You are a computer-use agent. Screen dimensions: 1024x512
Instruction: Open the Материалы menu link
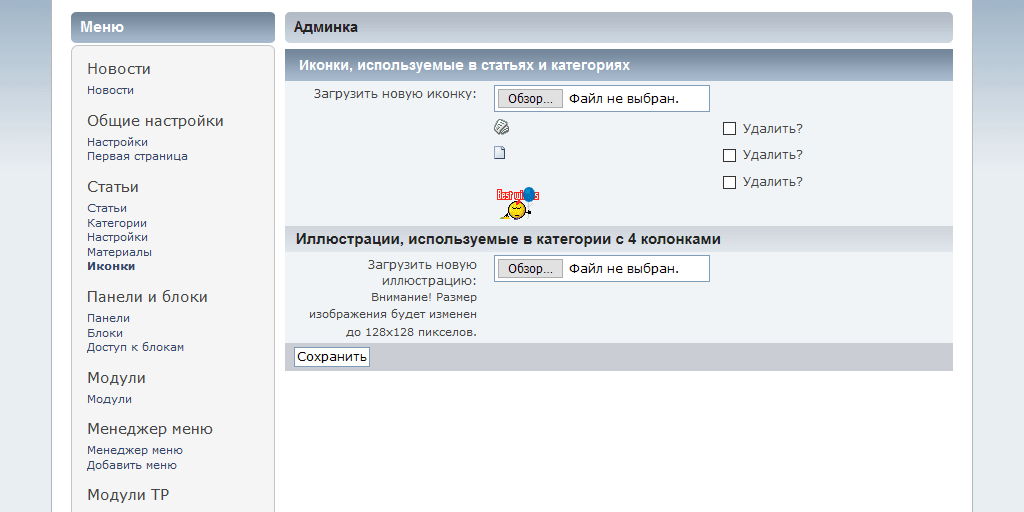click(119, 252)
